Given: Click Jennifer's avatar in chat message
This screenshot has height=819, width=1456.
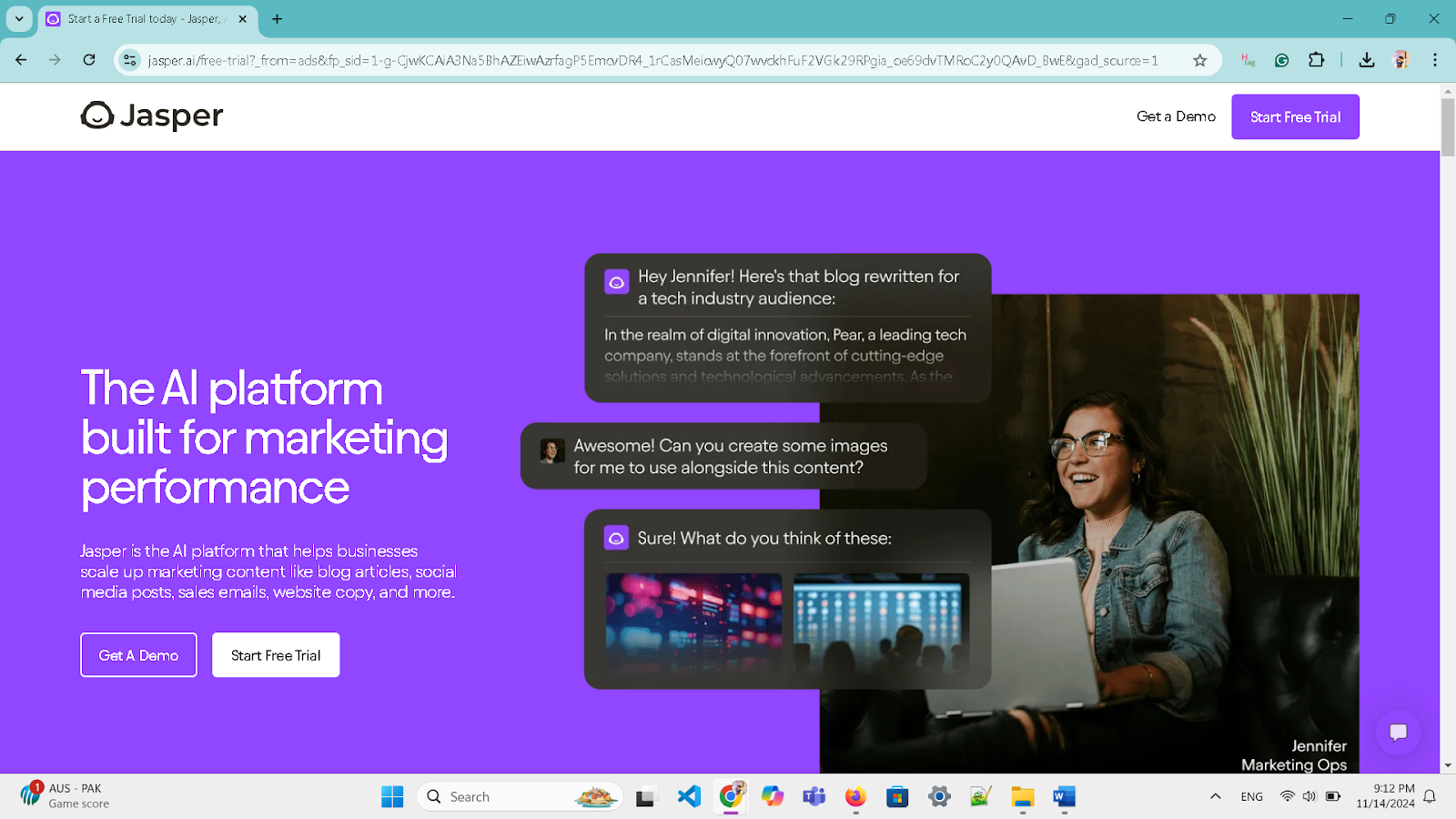Looking at the screenshot, I should coord(551,451).
